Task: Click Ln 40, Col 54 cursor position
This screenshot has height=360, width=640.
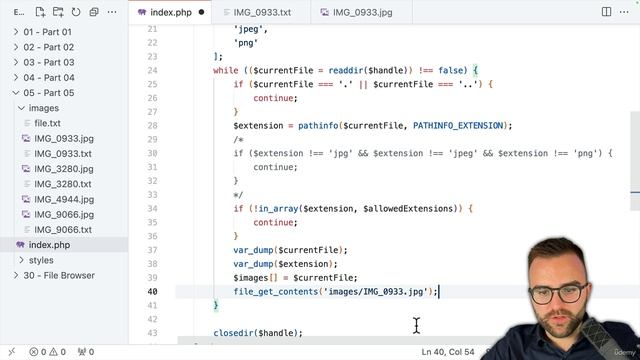Action: click(x=448, y=352)
